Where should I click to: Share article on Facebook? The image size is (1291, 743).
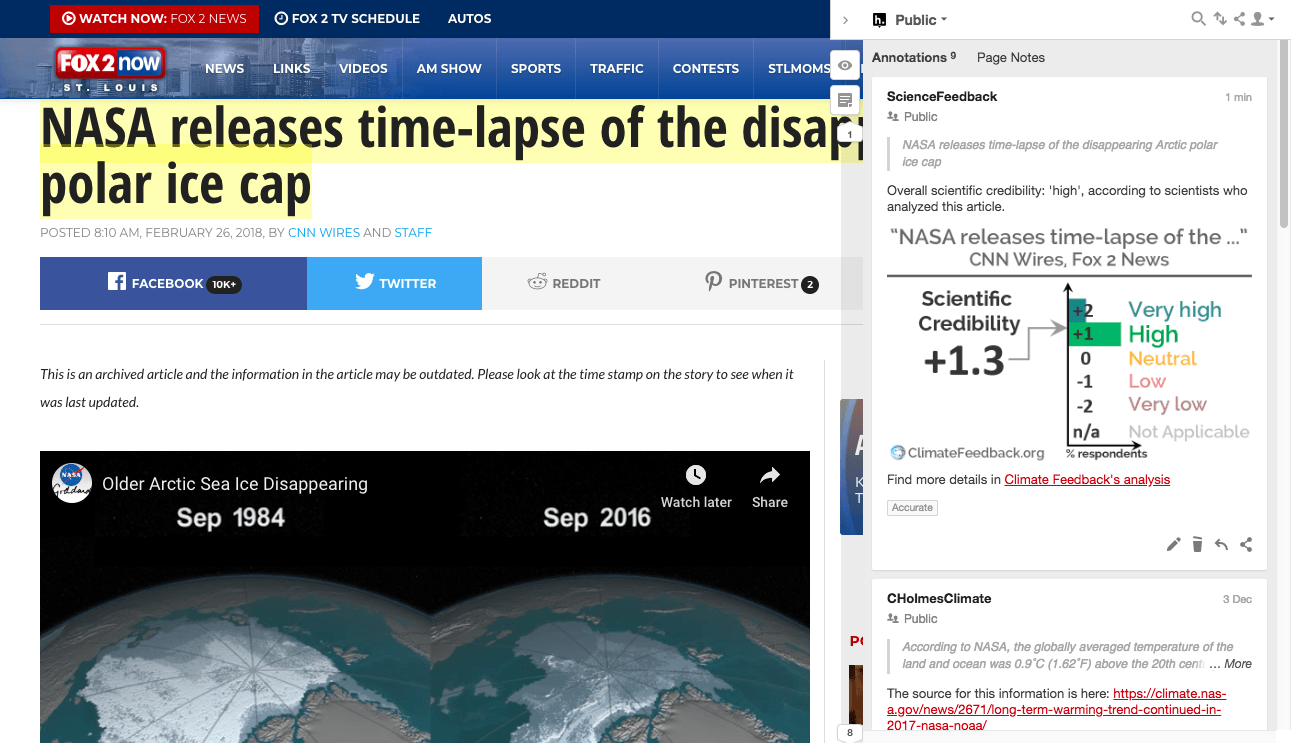coord(173,283)
